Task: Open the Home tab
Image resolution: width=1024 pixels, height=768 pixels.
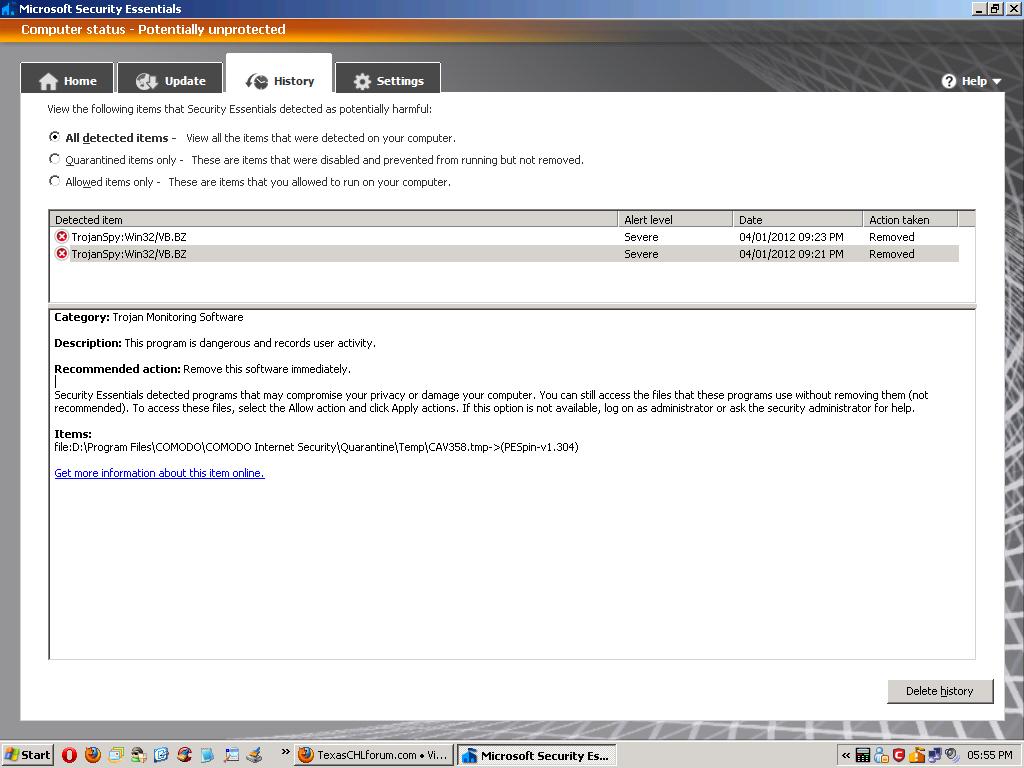Action: 67,79
